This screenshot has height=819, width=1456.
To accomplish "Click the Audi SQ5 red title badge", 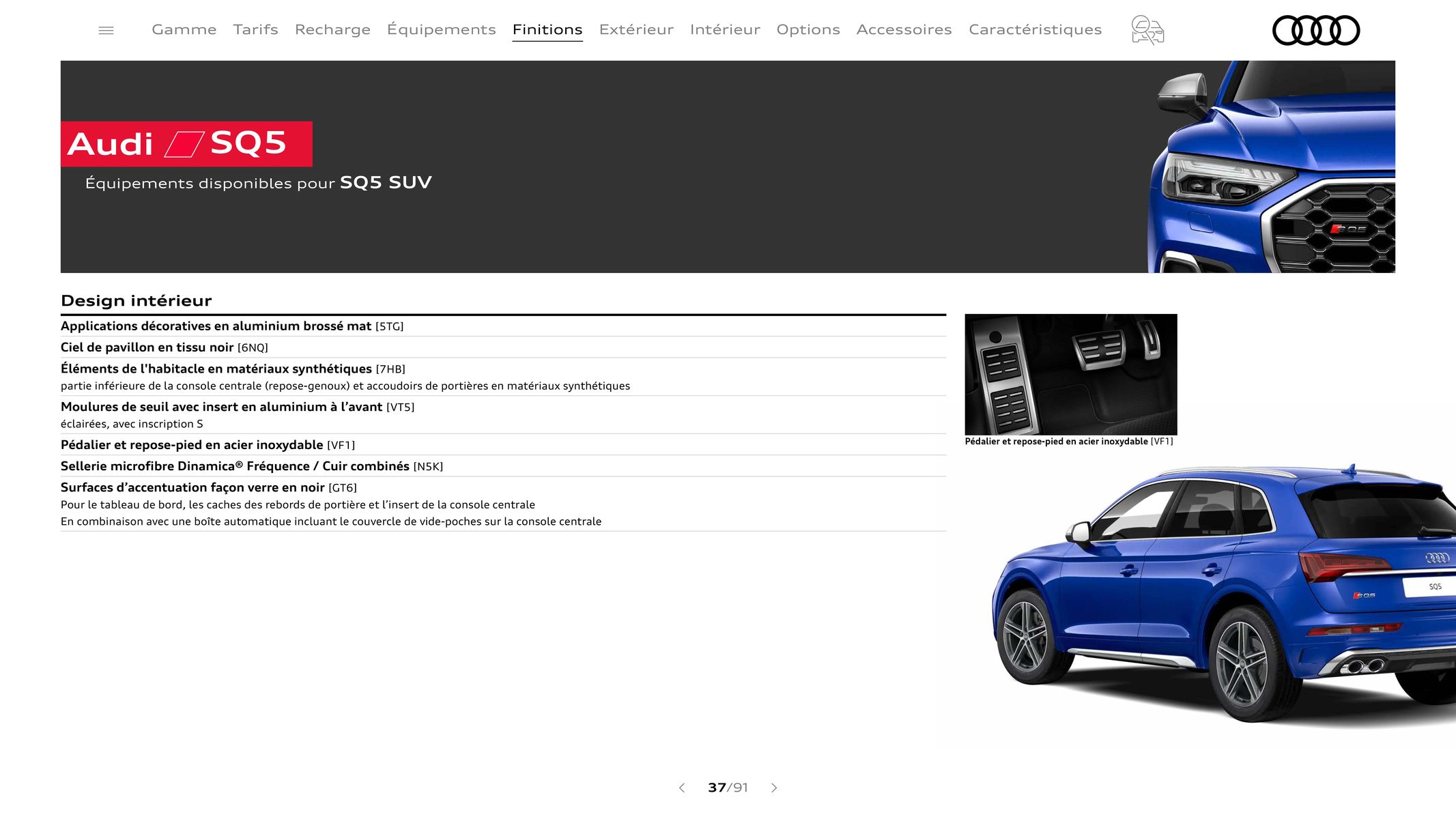I will pos(186,144).
